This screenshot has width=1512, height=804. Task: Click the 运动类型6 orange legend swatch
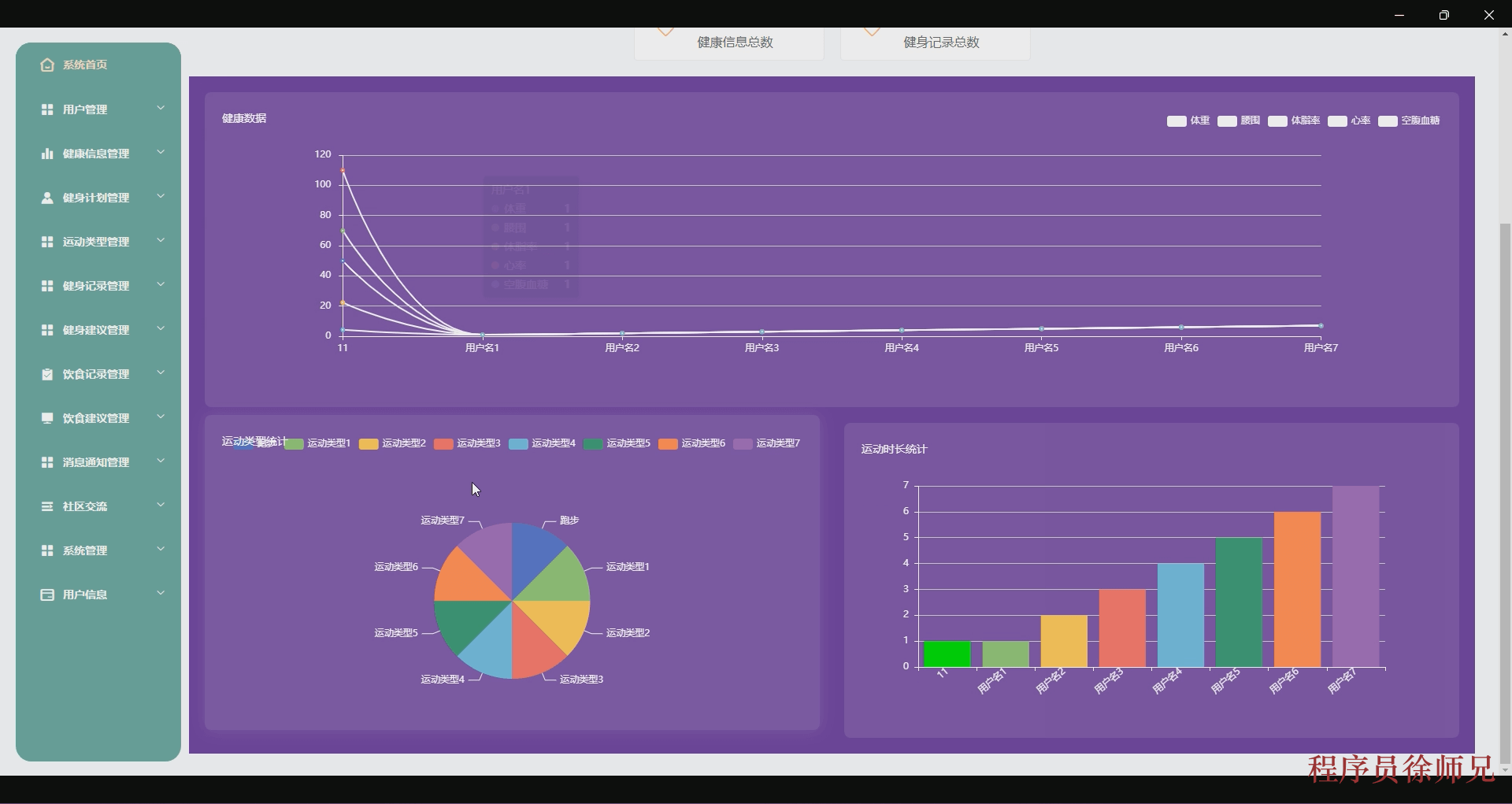[668, 444]
